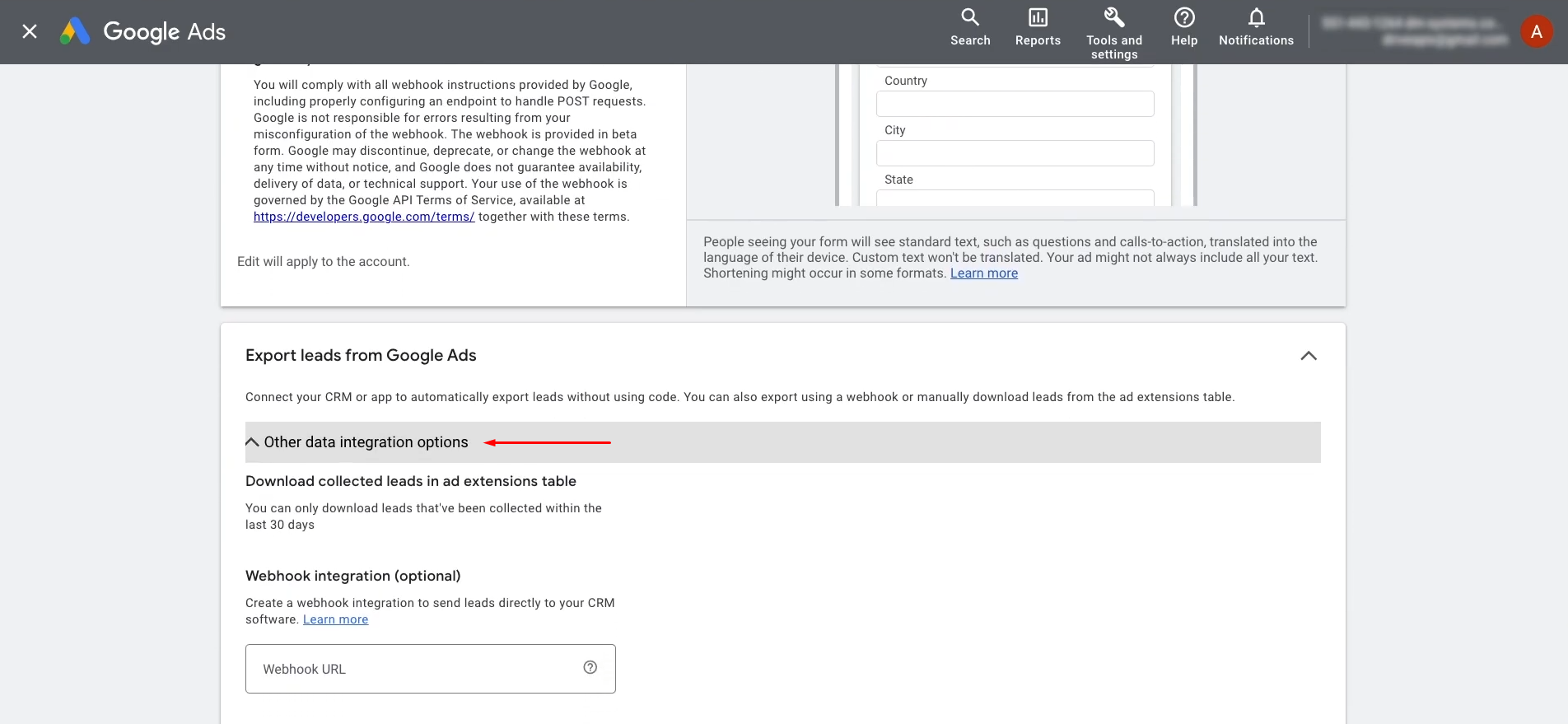The width and height of the screenshot is (1568, 724).
Task: Open the account avatar menu
Action: pyautogui.click(x=1536, y=32)
